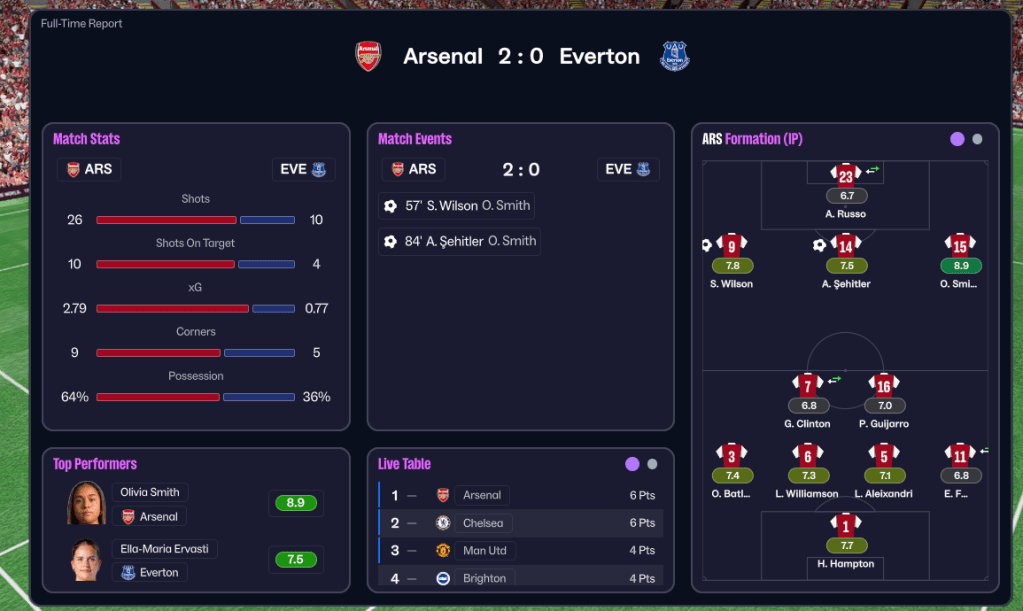
Task: Switch formation panel to the purple dot view
Action: (x=957, y=139)
